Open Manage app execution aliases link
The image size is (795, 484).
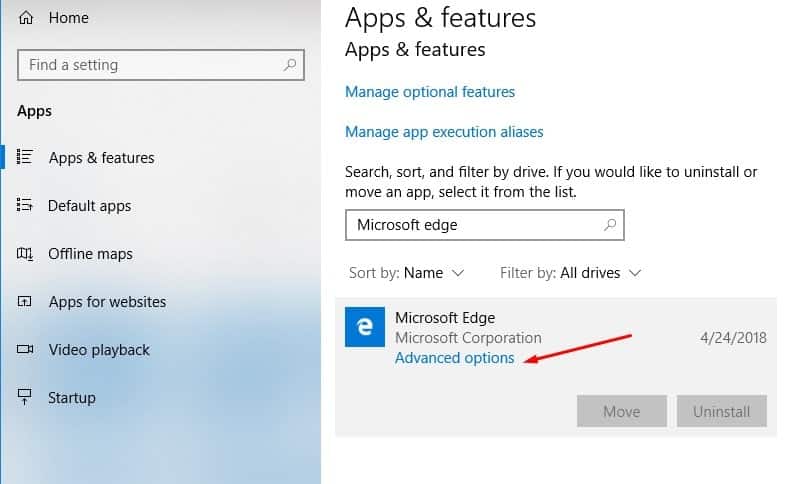pos(444,132)
